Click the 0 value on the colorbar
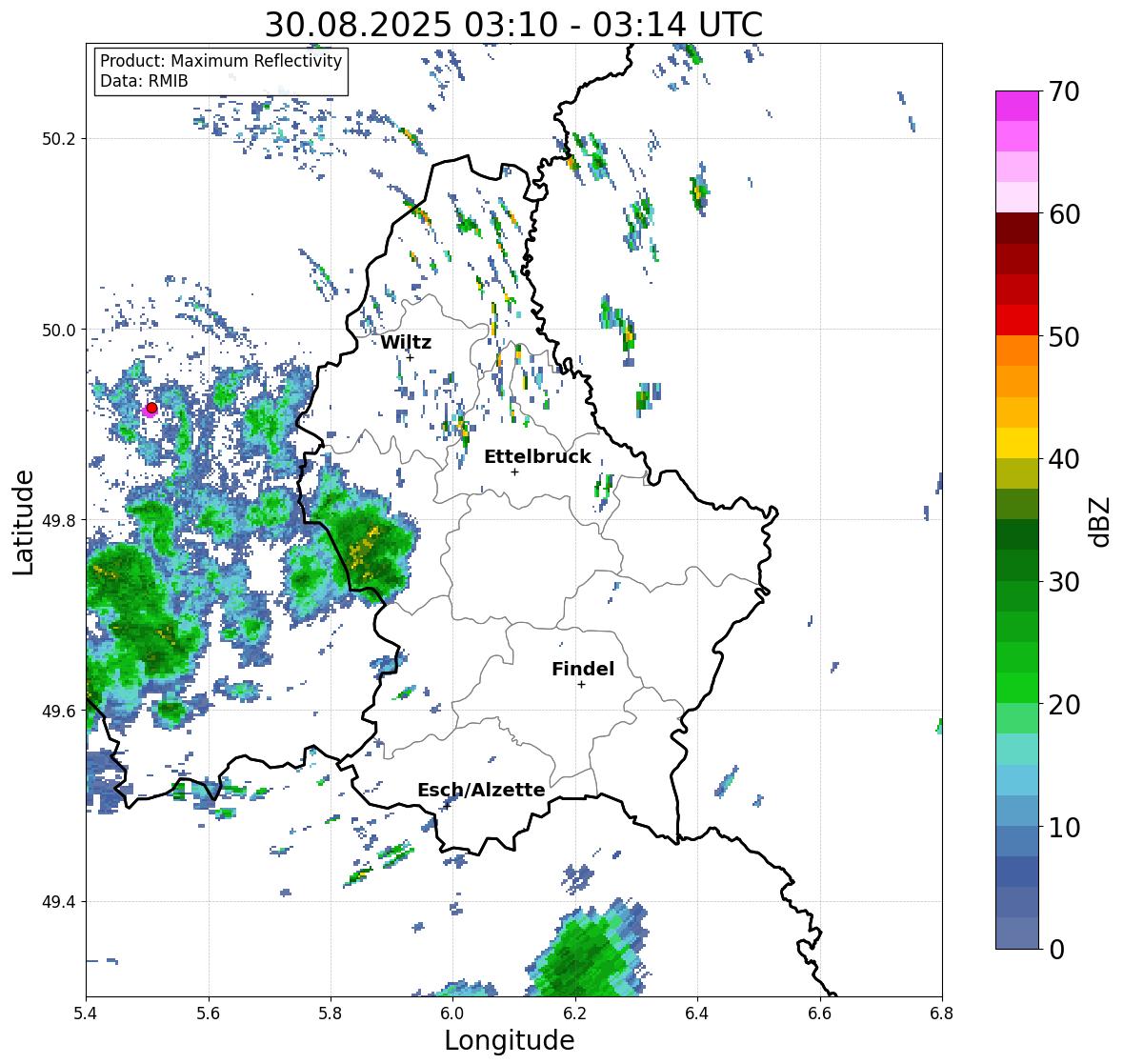The height and width of the screenshot is (1064, 1123). 1056,950
